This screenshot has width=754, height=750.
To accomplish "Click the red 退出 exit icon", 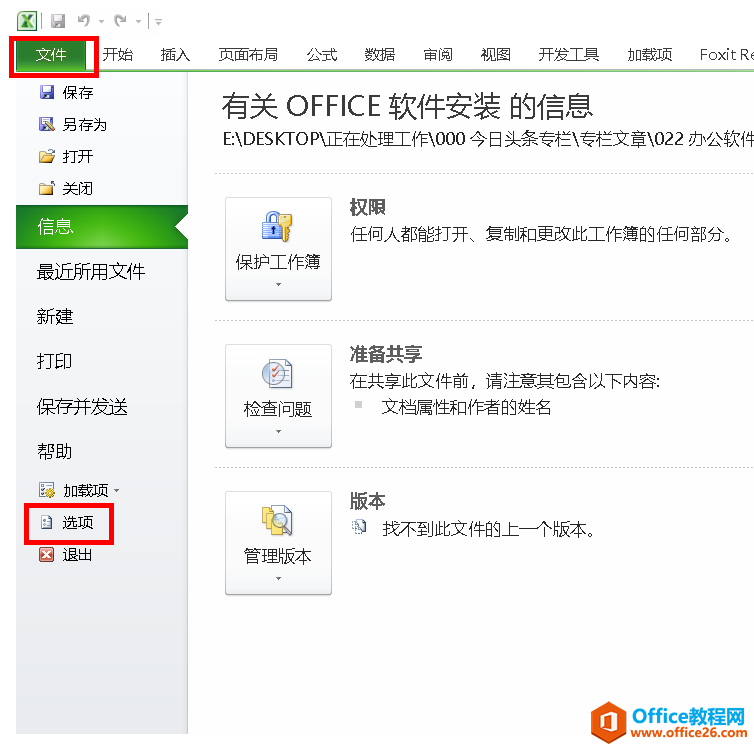I will coord(47,555).
